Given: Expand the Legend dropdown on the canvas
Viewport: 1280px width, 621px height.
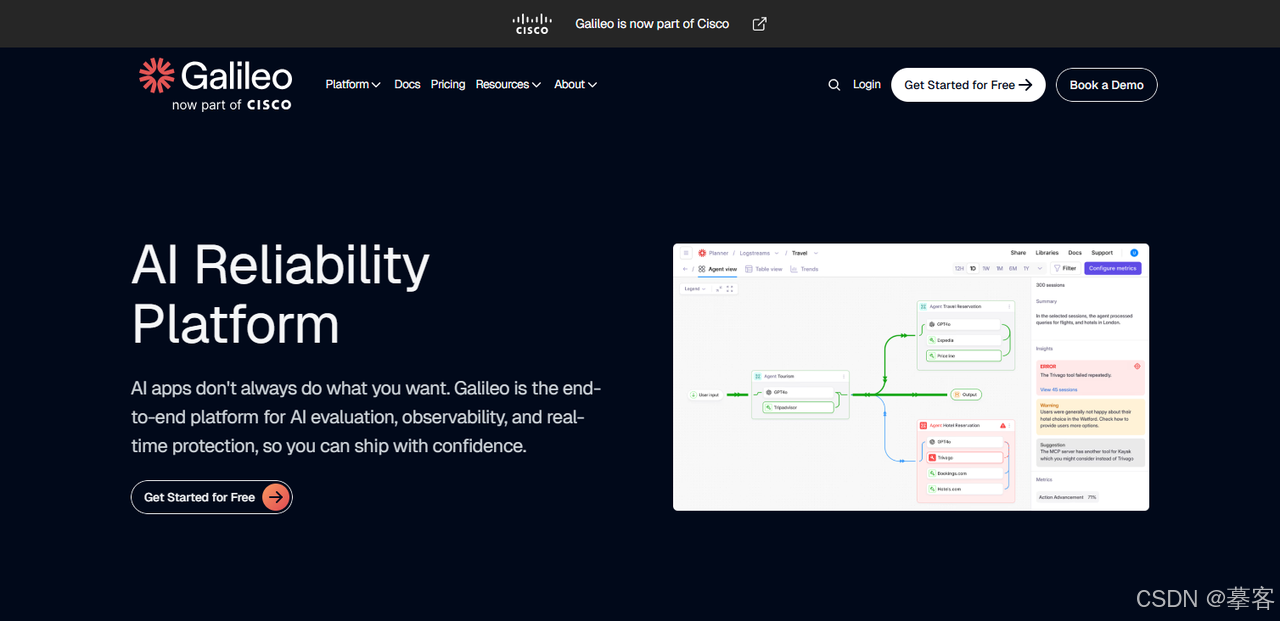Looking at the screenshot, I should pos(695,289).
